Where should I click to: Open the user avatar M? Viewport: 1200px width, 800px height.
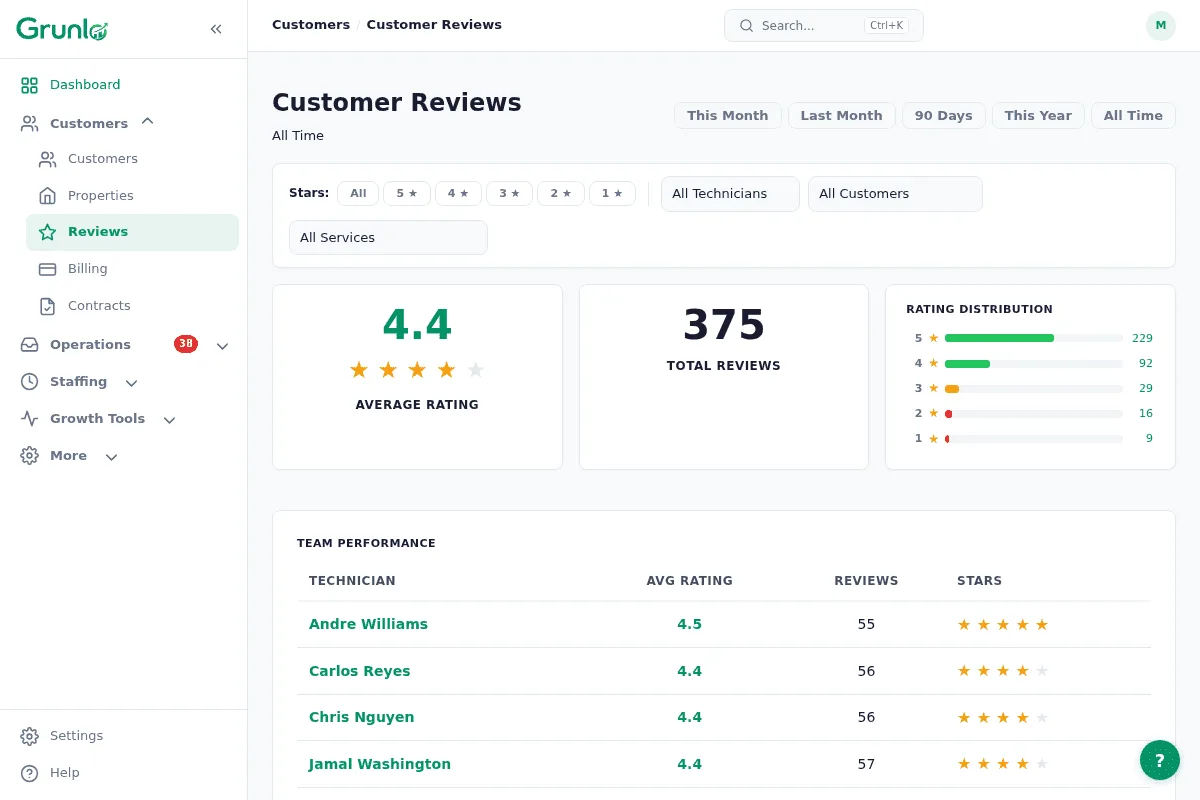(1160, 26)
